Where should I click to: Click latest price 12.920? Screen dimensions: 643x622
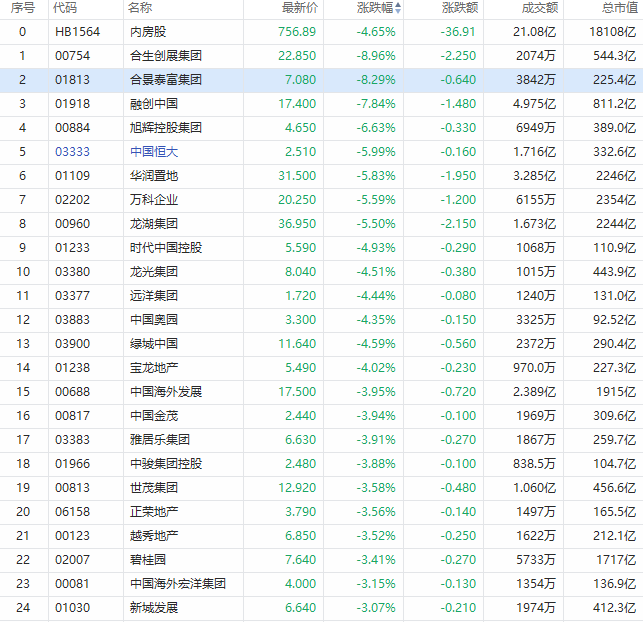coord(297,488)
